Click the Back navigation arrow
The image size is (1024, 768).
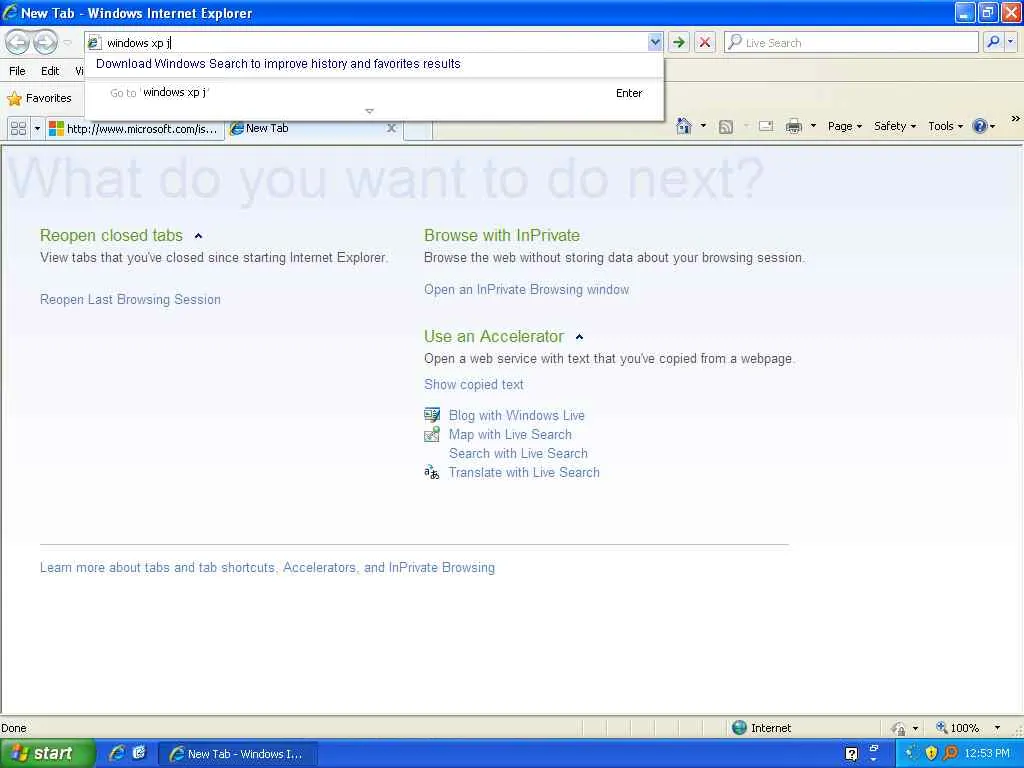[18, 42]
